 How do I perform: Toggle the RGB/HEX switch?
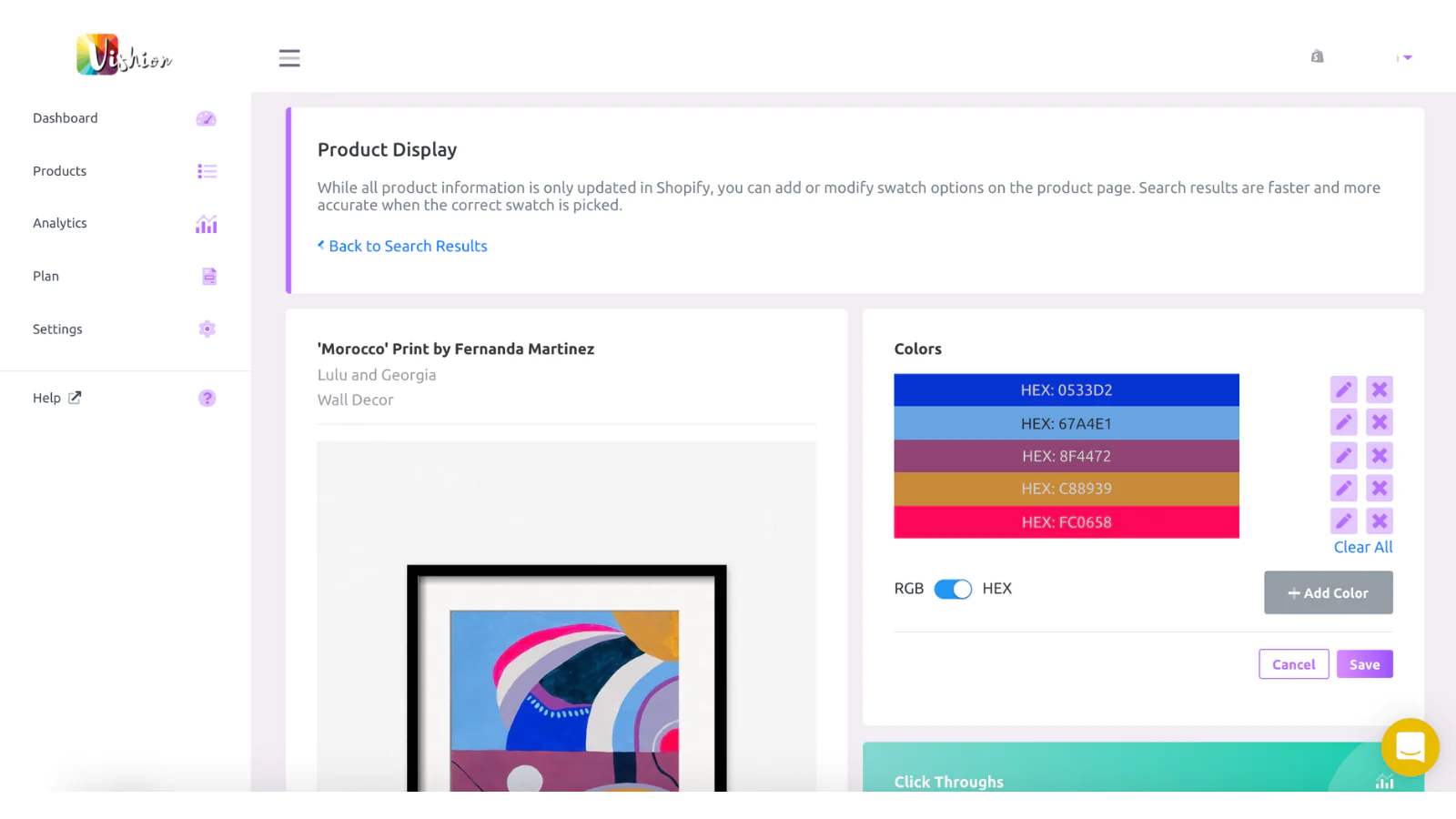(x=953, y=589)
